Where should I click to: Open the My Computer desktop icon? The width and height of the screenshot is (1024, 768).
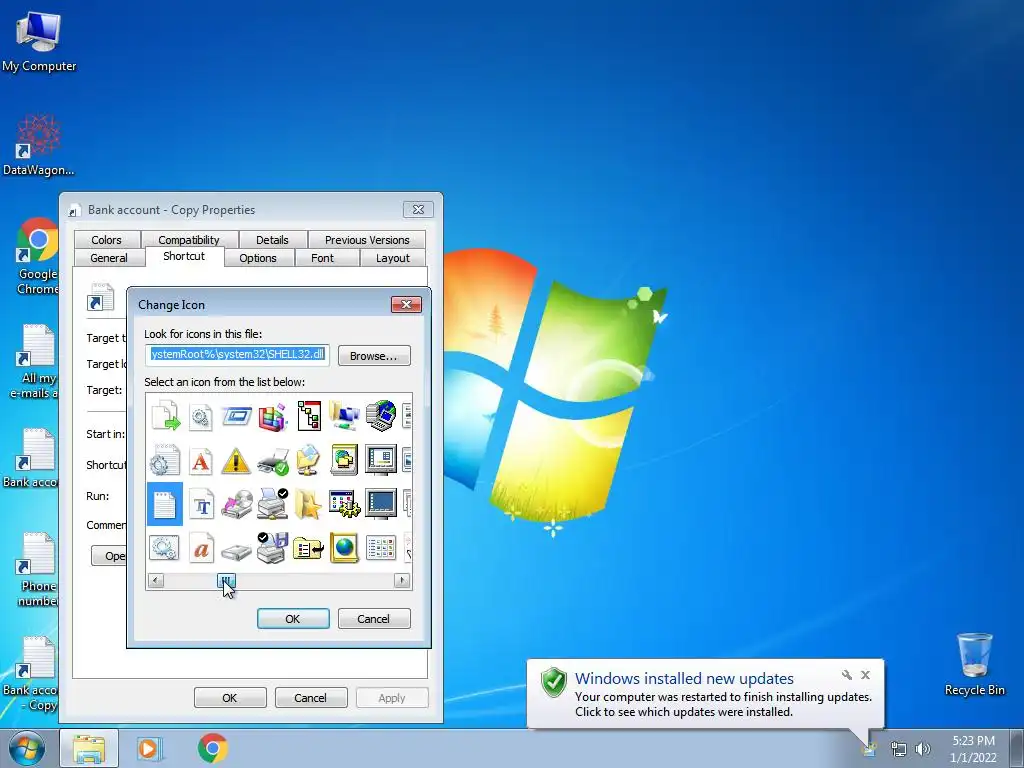coord(39,41)
